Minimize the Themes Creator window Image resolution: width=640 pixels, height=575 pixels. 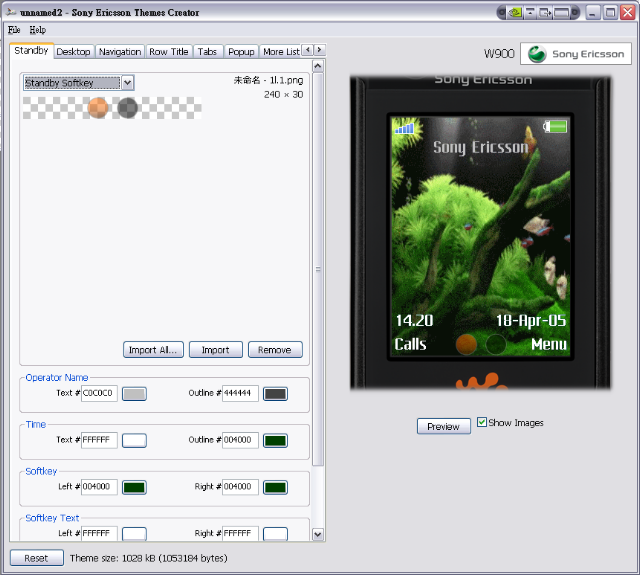tap(593, 13)
